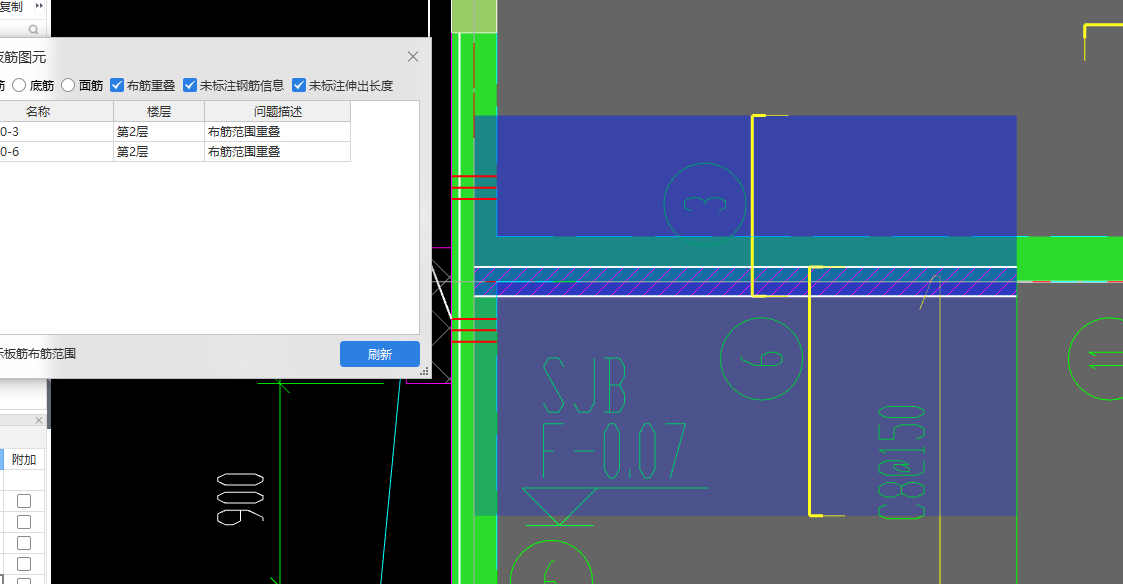Click the F-0.07 elevation text
The height and width of the screenshot is (584, 1123).
[x=614, y=451]
